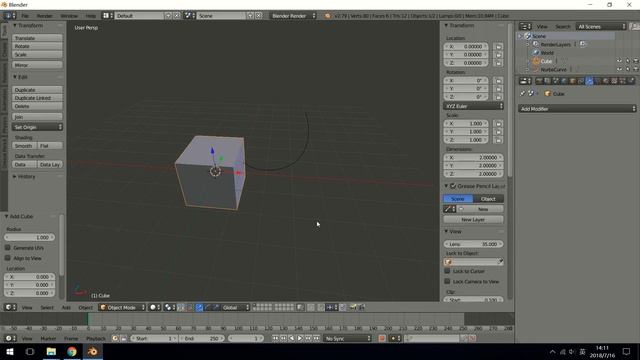Switch grease pencil source to Object

point(489,198)
